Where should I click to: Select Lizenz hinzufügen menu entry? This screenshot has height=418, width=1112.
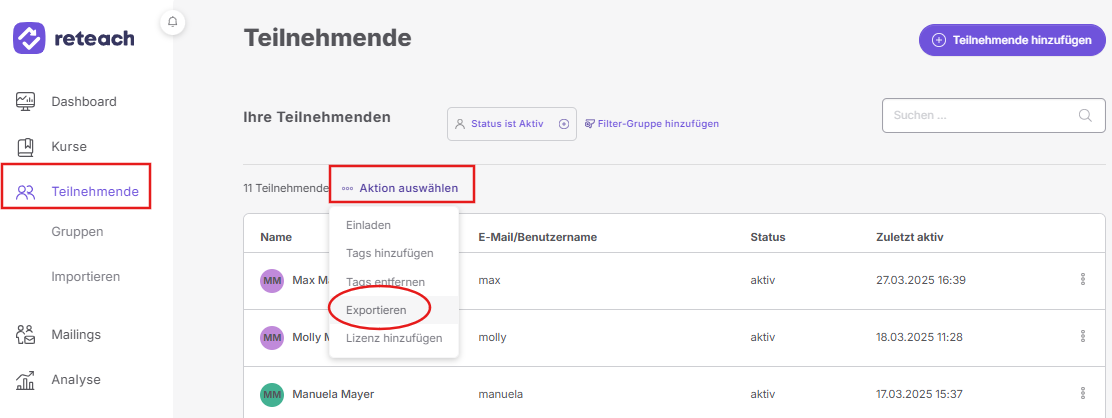click(x=394, y=339)
